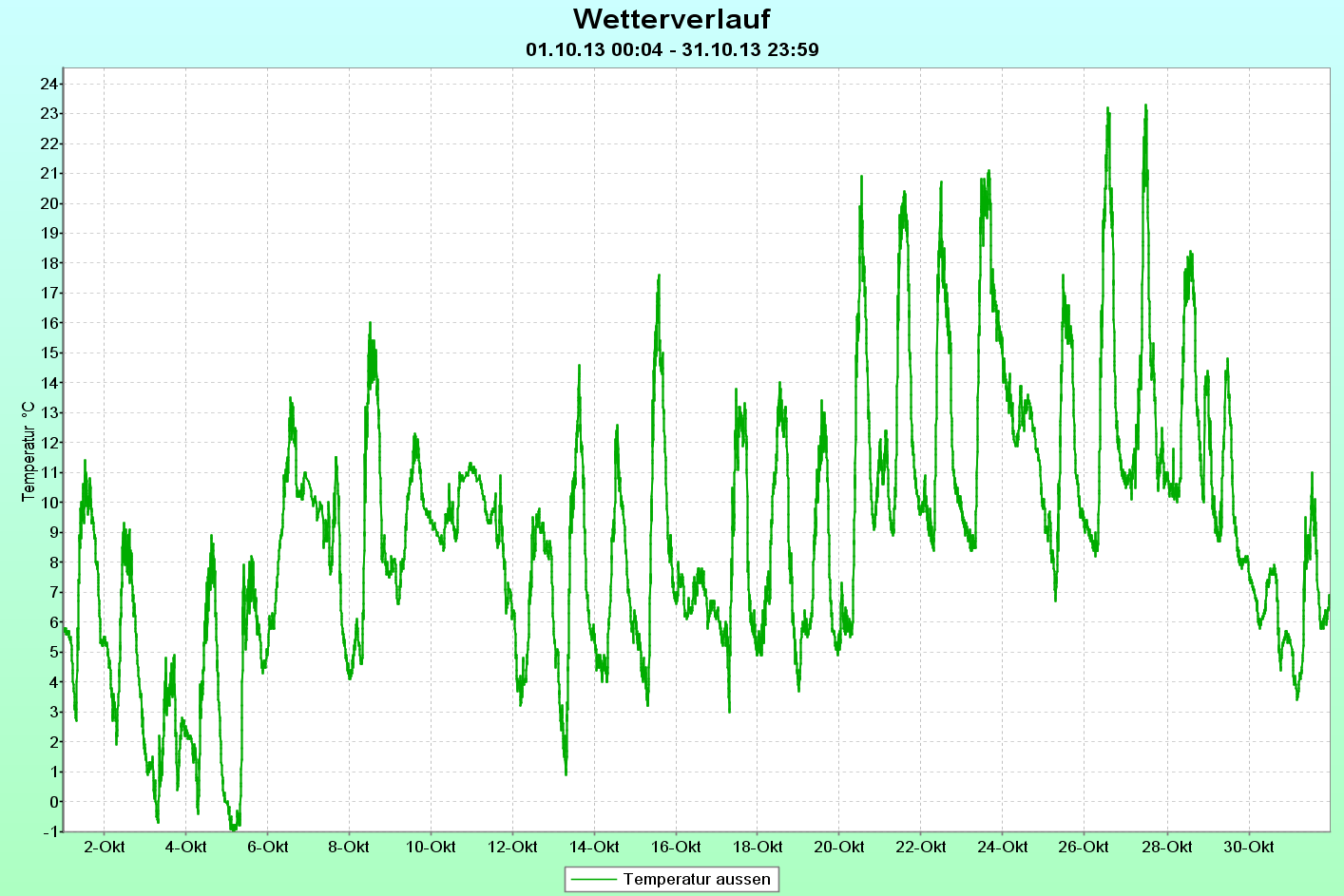Click the Wetterverlauf chart title
This screenshot has height=896, width=1344.
pyautogui.click(x=671, y=19)
